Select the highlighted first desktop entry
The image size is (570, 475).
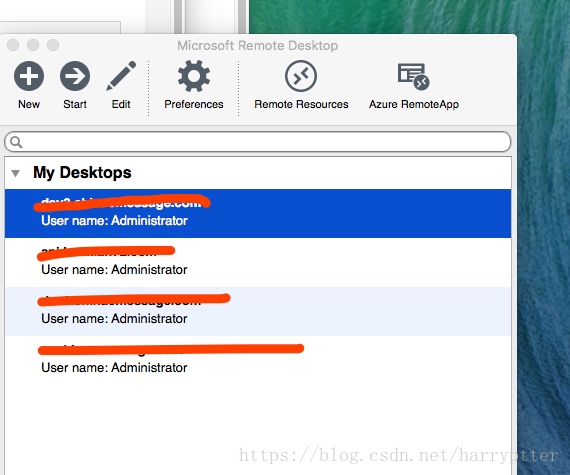(258, 213)
